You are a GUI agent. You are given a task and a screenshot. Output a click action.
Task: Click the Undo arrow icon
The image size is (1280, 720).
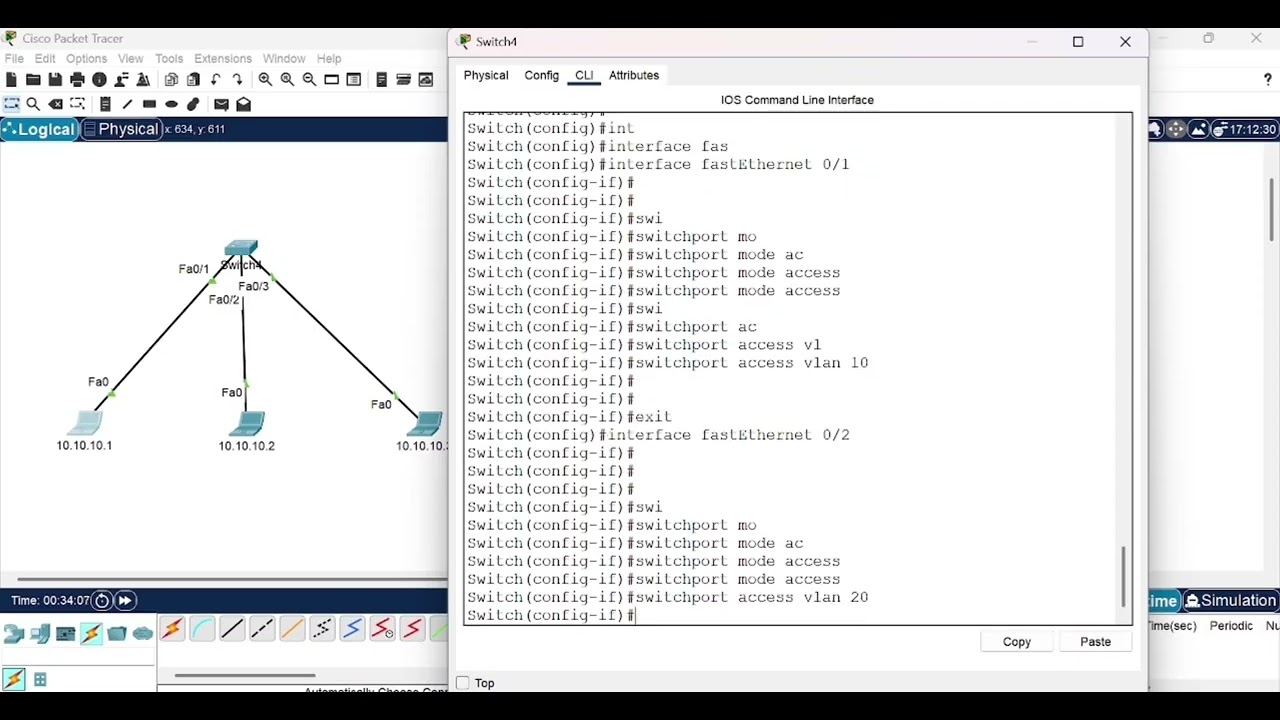coord(215,80)
